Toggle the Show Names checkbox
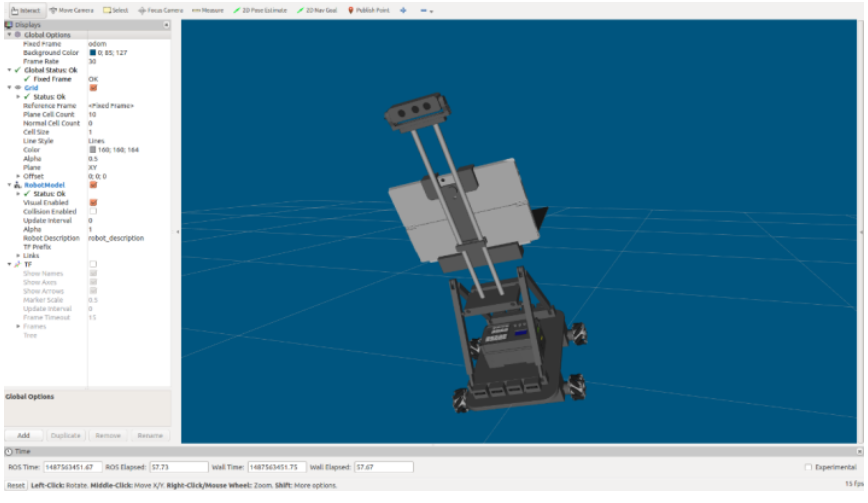This screenshot has height=503, width=868. [93, 273]
